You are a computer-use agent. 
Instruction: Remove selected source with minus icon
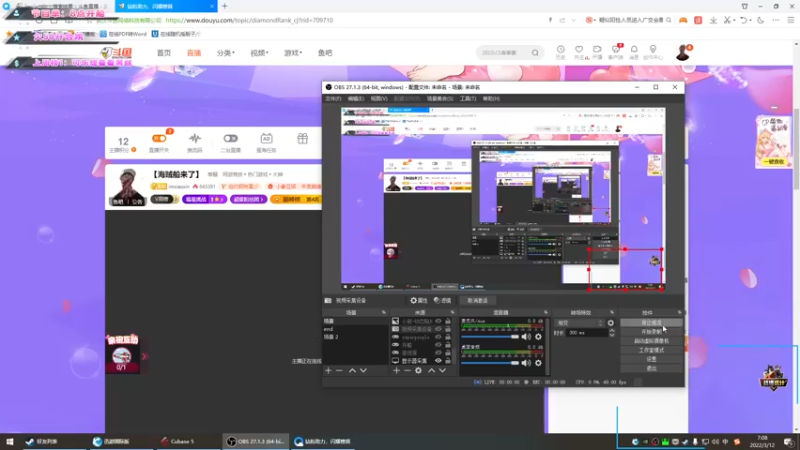407,370
